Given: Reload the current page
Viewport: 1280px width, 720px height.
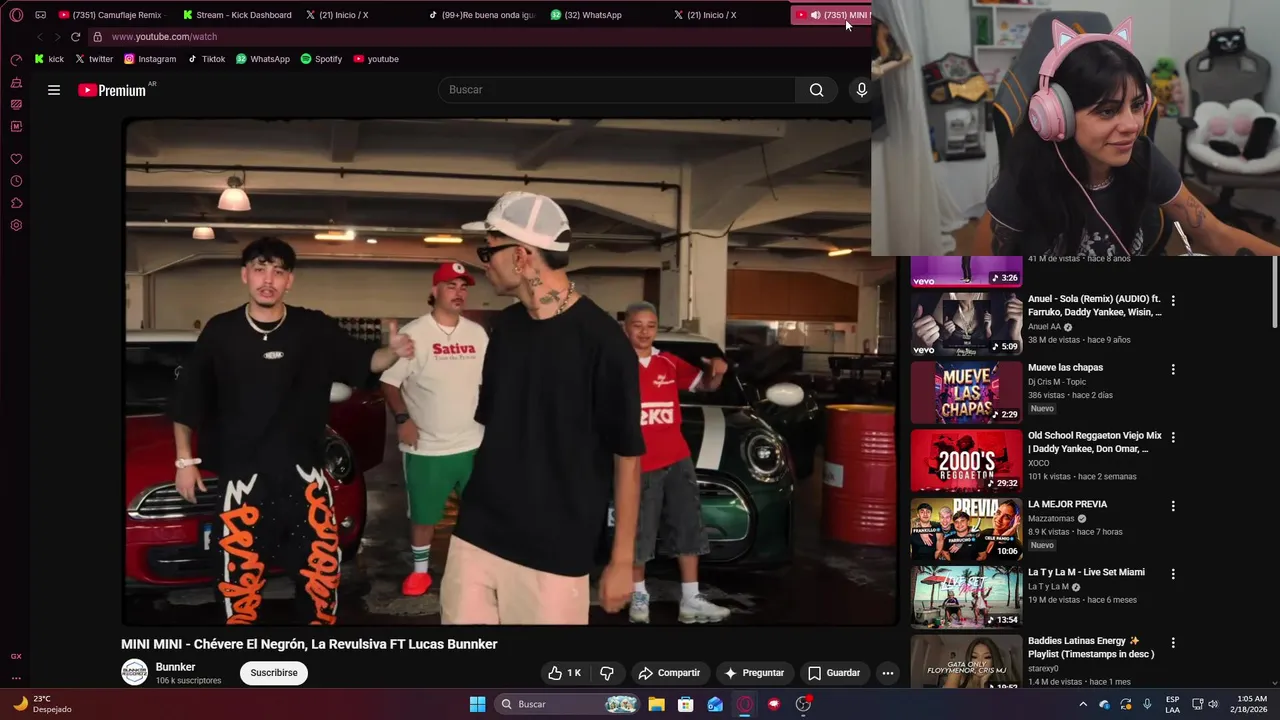Looking at the screenshot, I should click(x=75, y=37).
